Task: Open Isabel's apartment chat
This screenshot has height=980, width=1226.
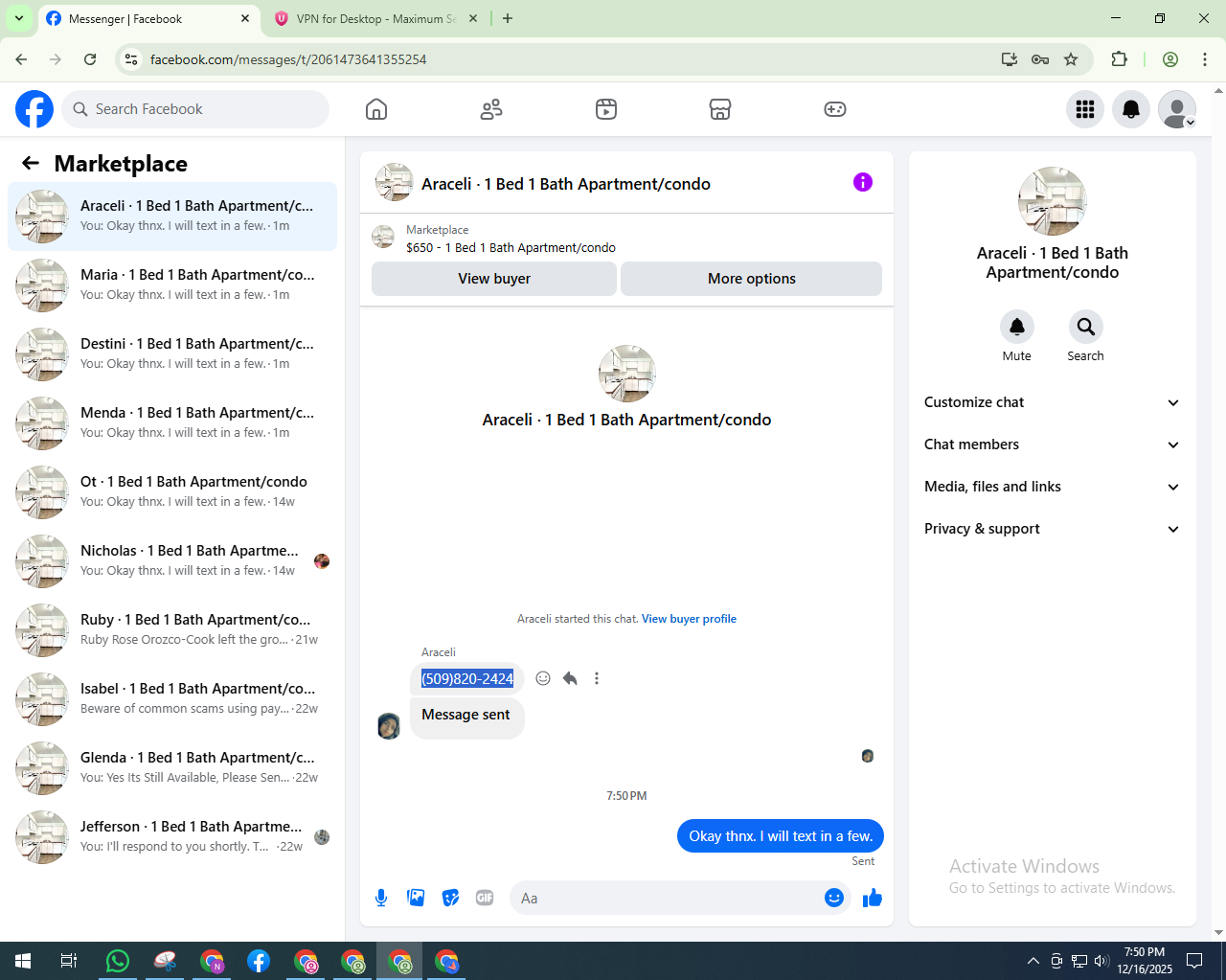Action: coord(172,699)
